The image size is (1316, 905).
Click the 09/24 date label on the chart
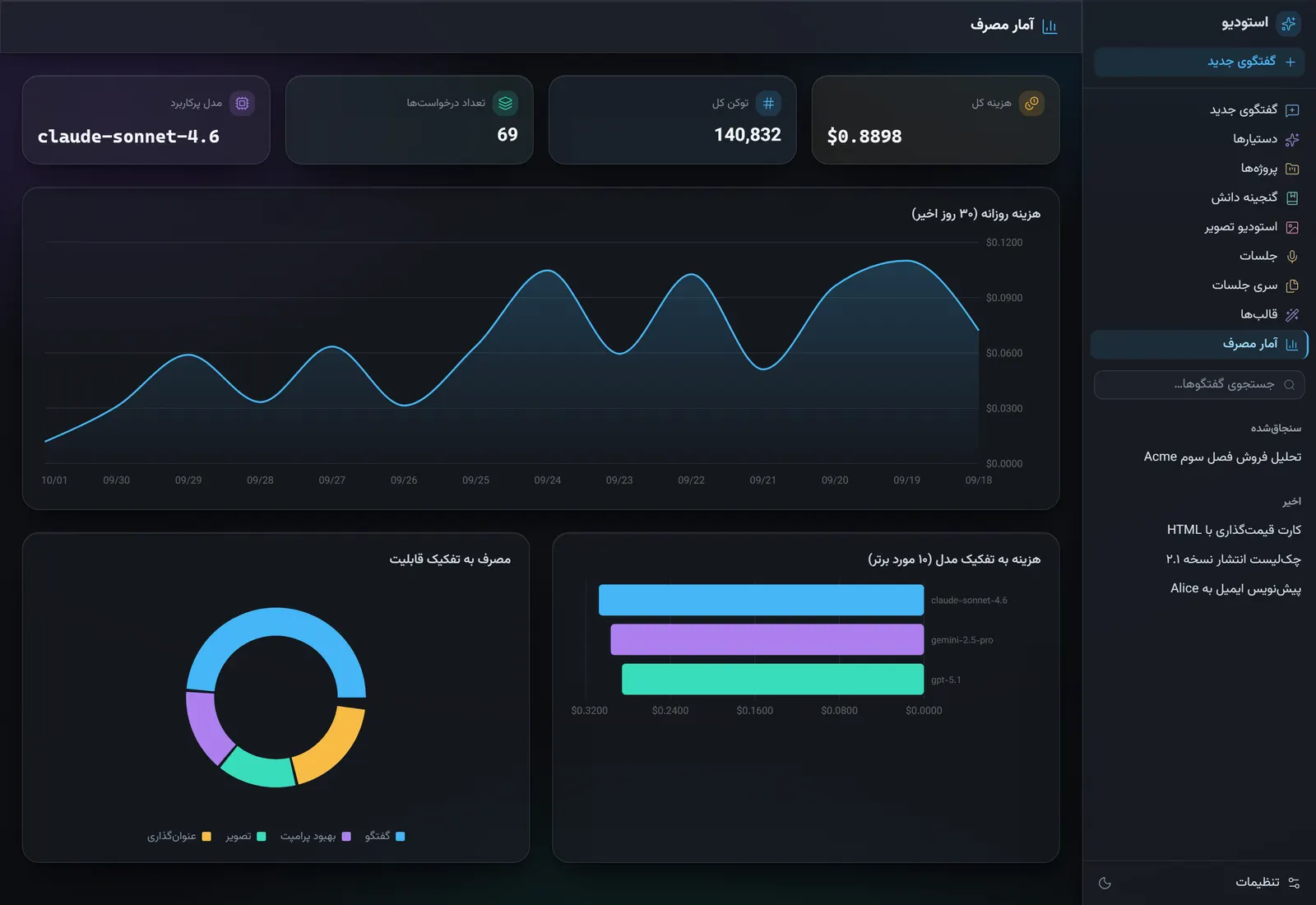click(548, 480)
